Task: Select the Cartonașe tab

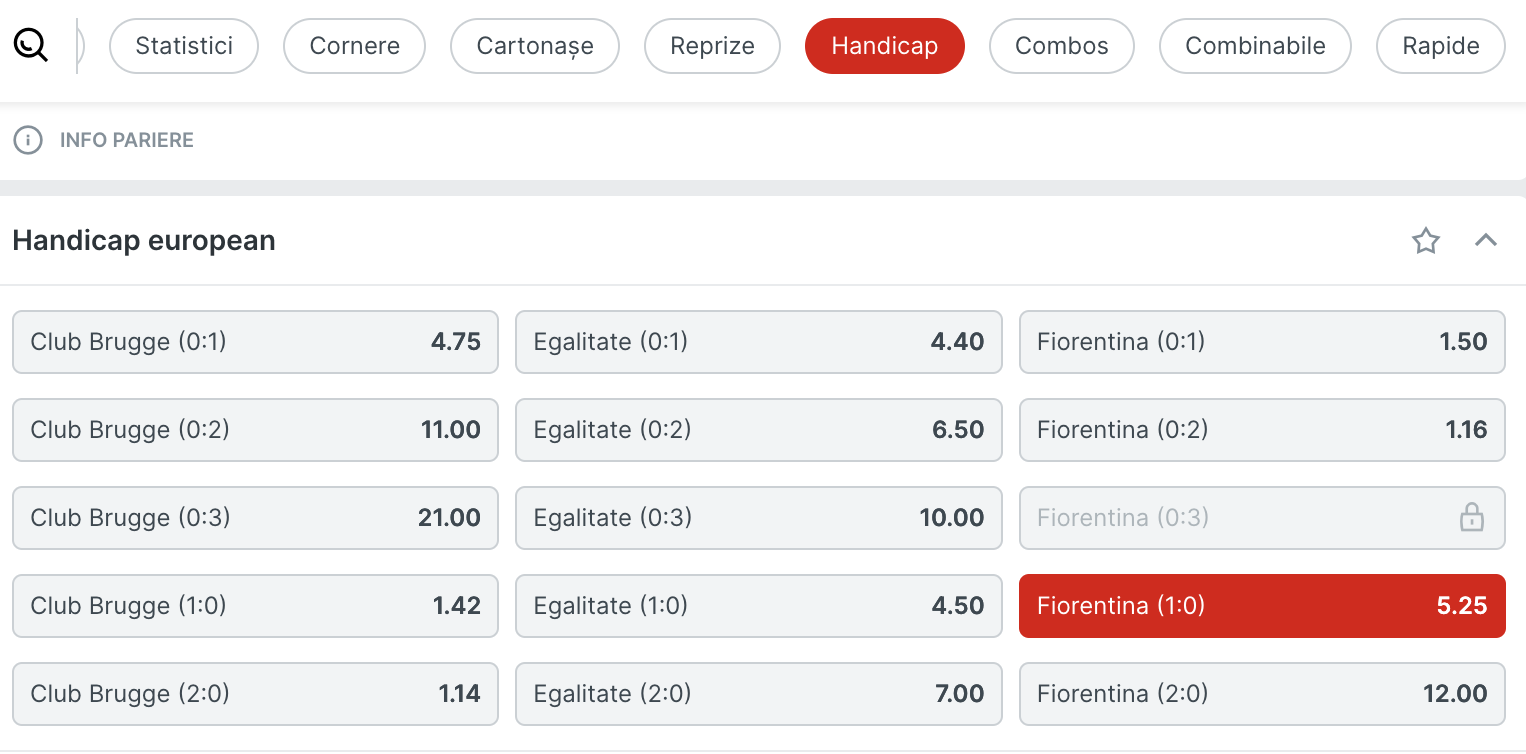Action: click(x=535, y=46)
